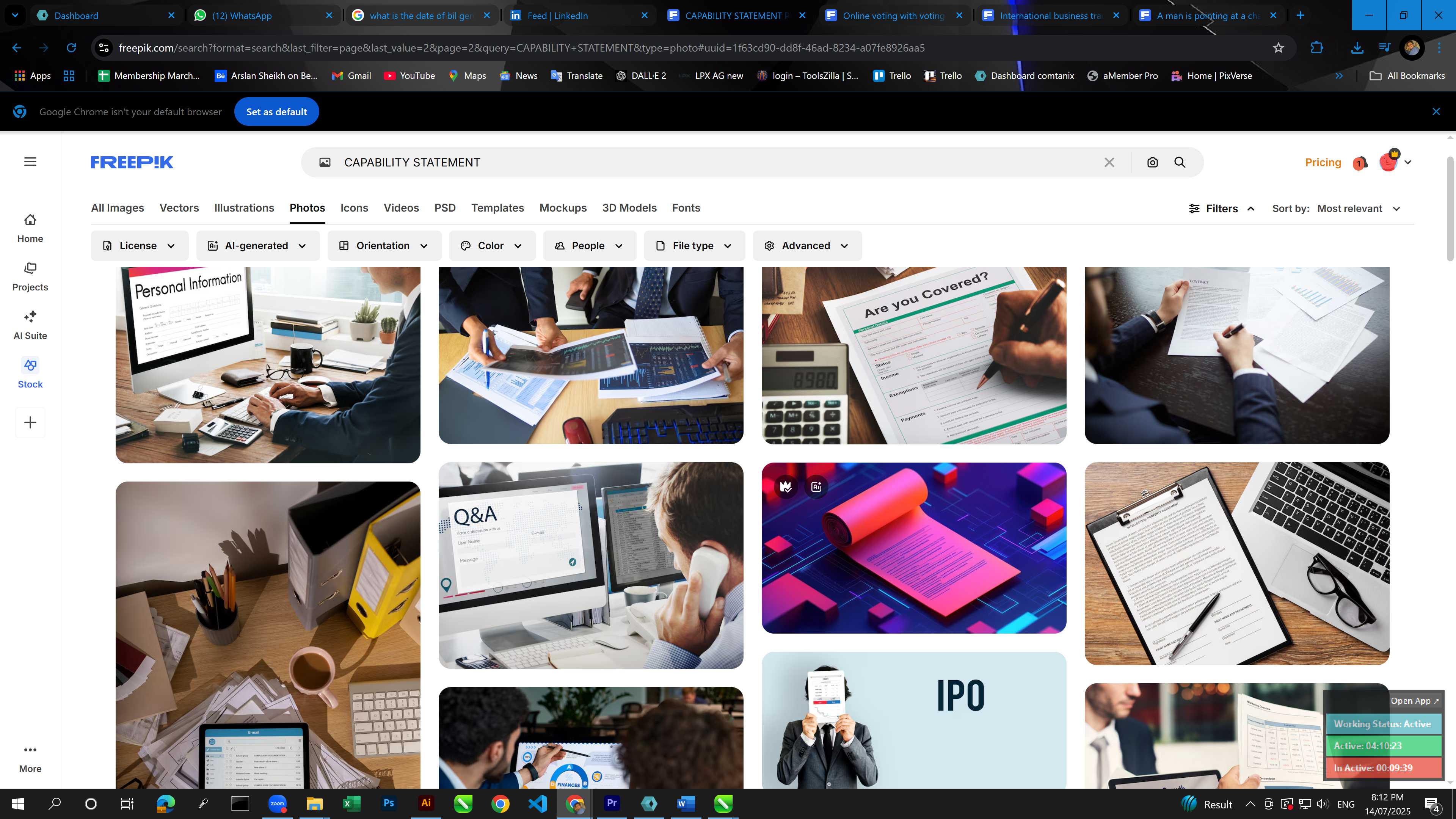Dismiss the default browser notification bar
The image size is (1456, 819).
coord(1436,112)
